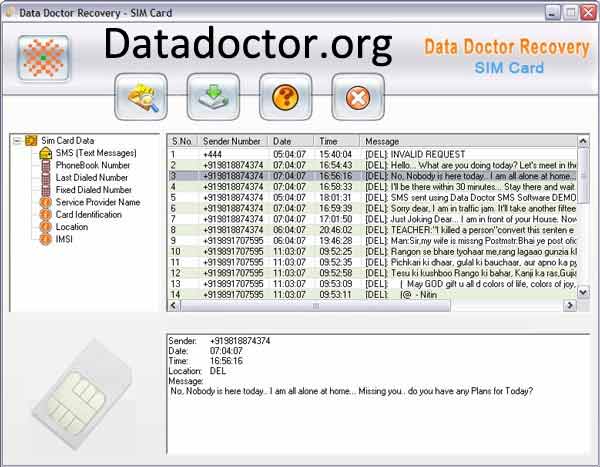600x467 pixels.
Task: Click the orange exit X toolbar button
Action: click(x=358, y=97)
